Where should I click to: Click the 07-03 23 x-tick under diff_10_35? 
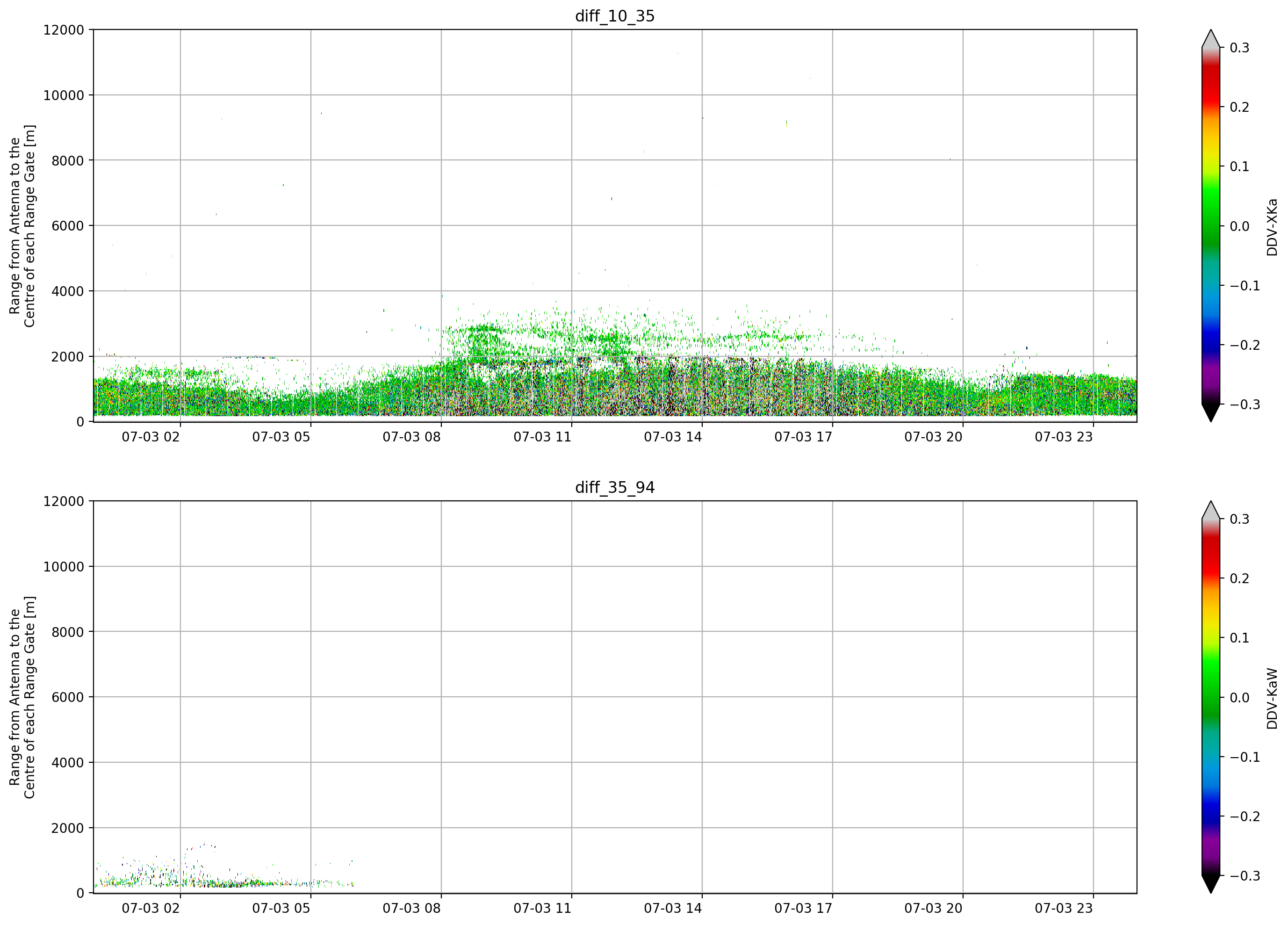coord(1064,437)
